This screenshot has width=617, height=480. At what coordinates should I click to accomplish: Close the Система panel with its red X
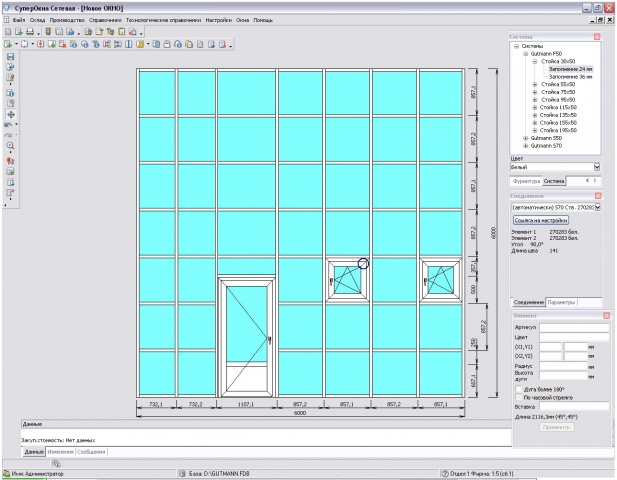(x=597, y=37)
